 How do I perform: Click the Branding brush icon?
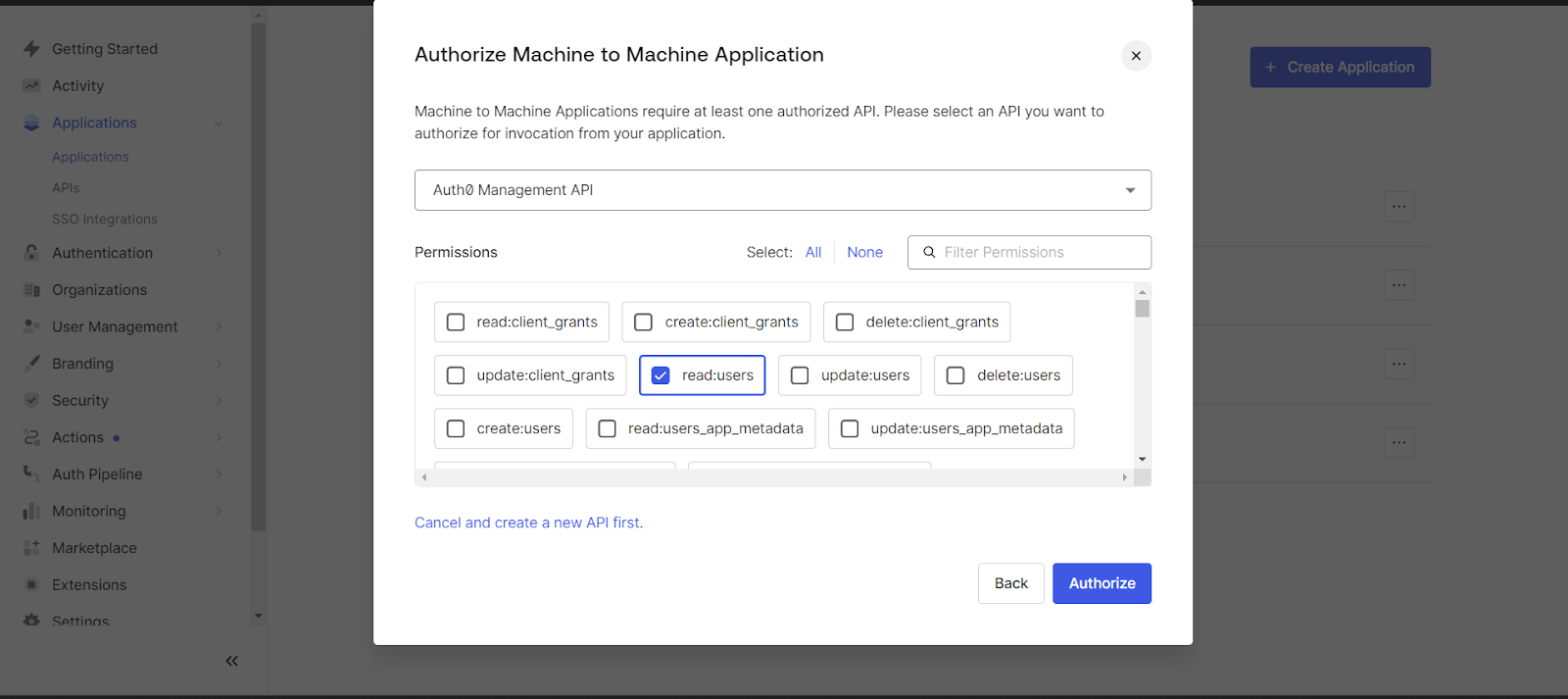pos(31,364)
